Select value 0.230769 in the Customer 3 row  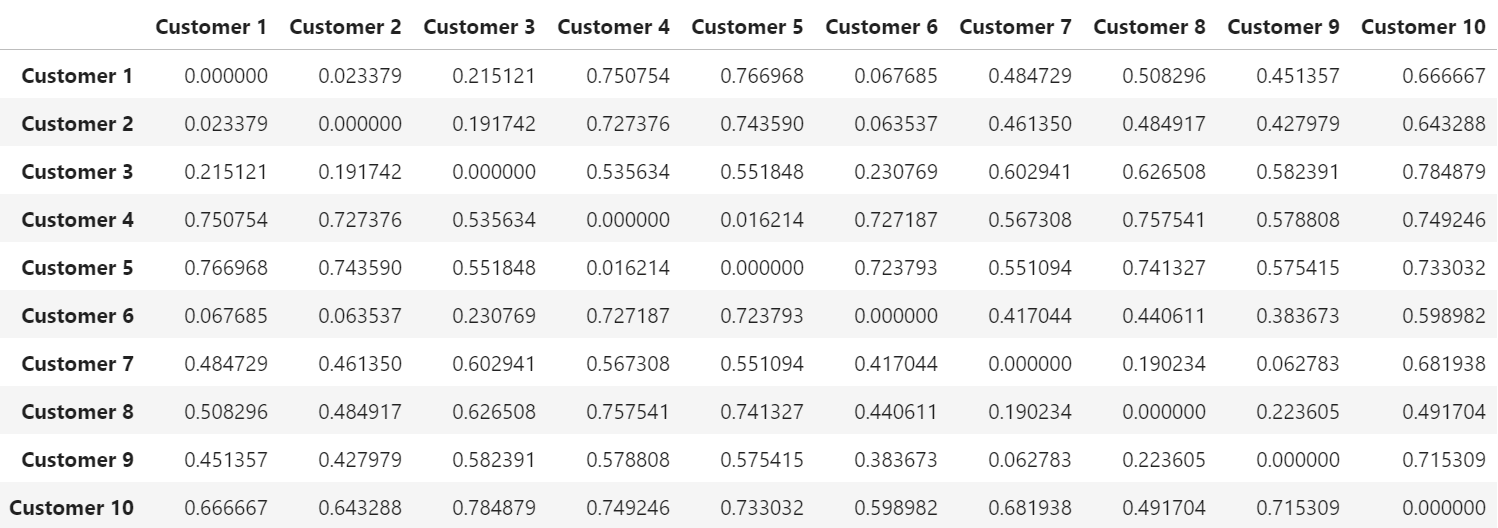point(896,172)
